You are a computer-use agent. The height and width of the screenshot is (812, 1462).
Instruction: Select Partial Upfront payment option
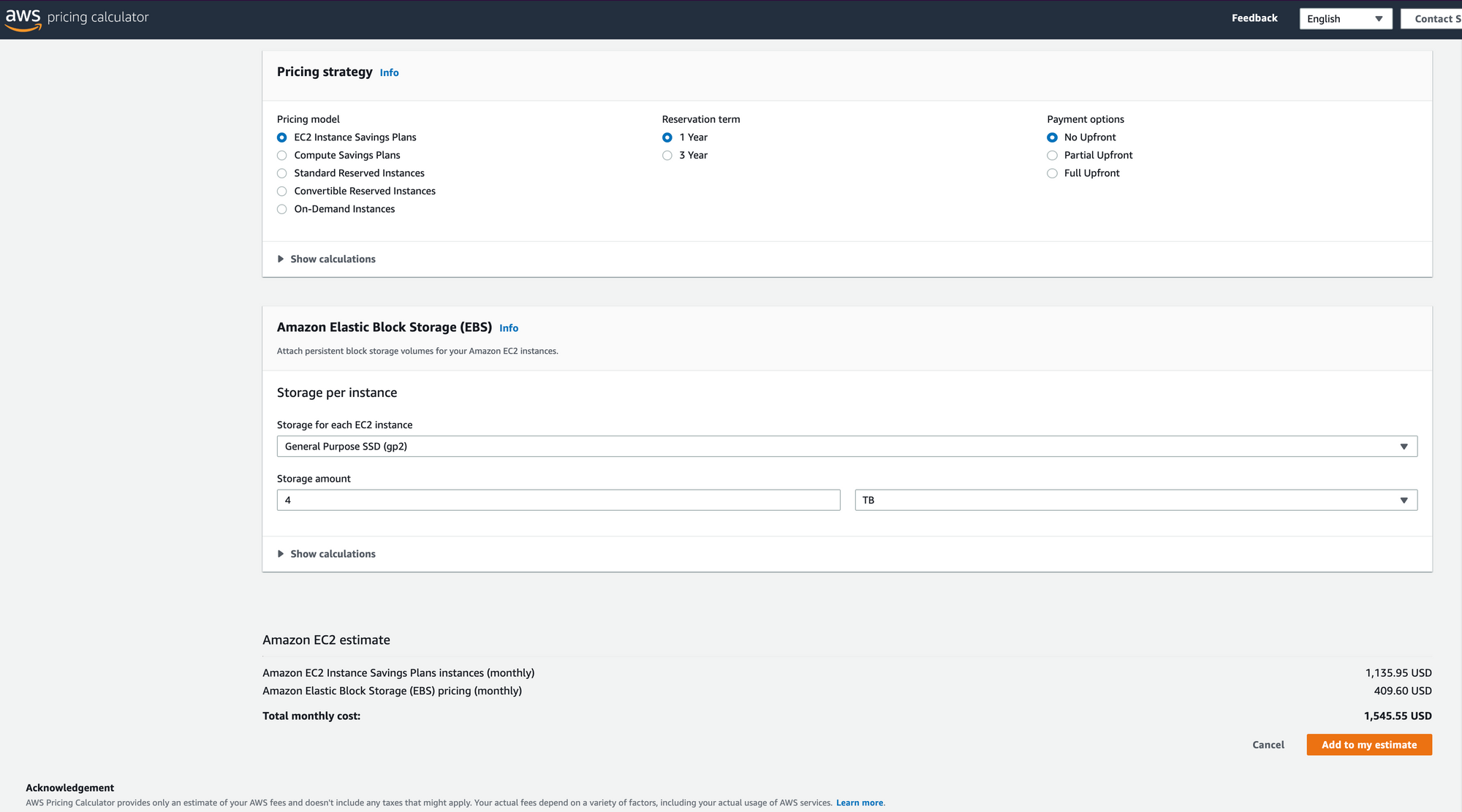tap(1052, 156)
